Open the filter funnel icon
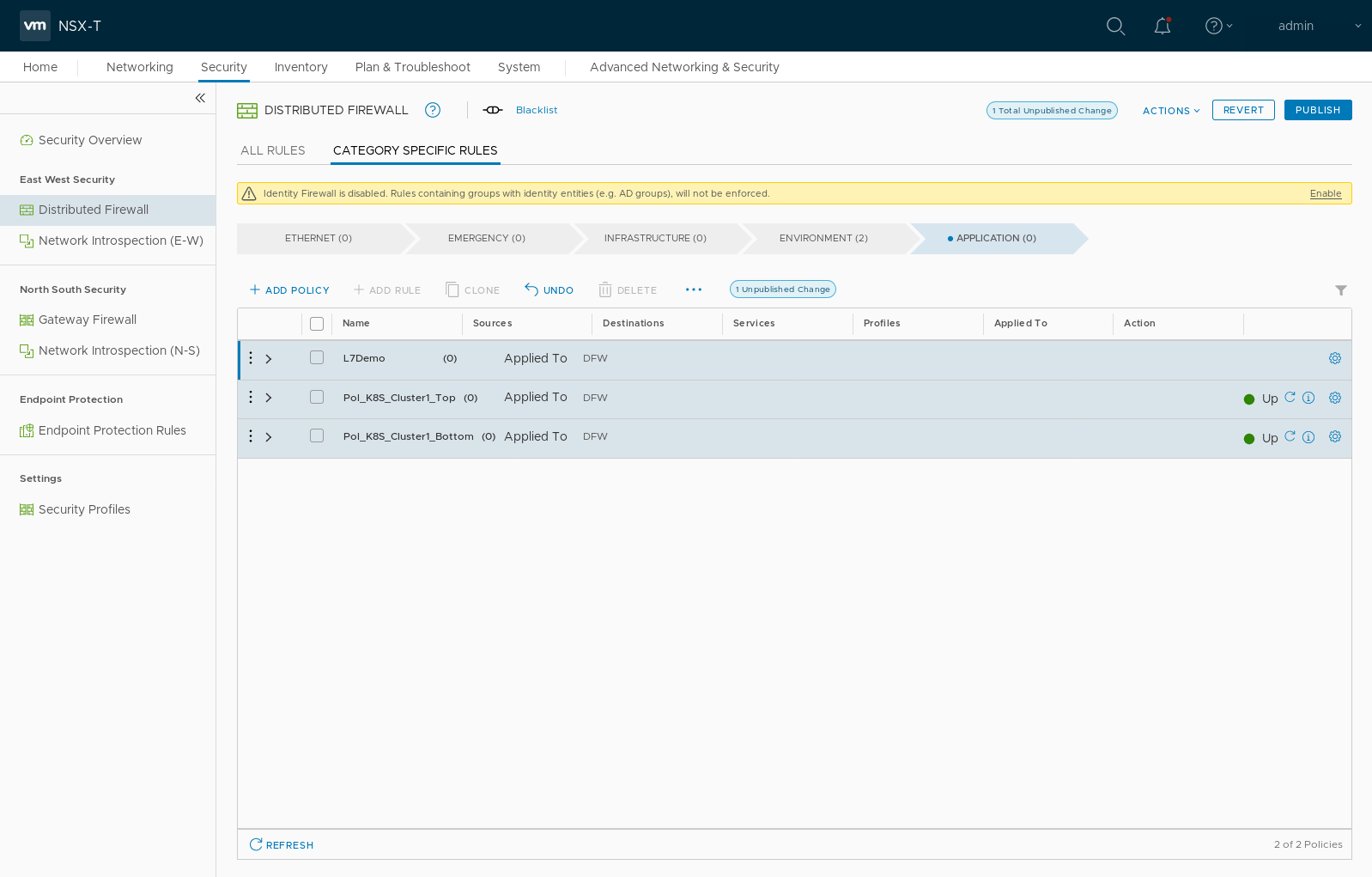Viewport: 1372px width, 877px height. [1341, 290]
